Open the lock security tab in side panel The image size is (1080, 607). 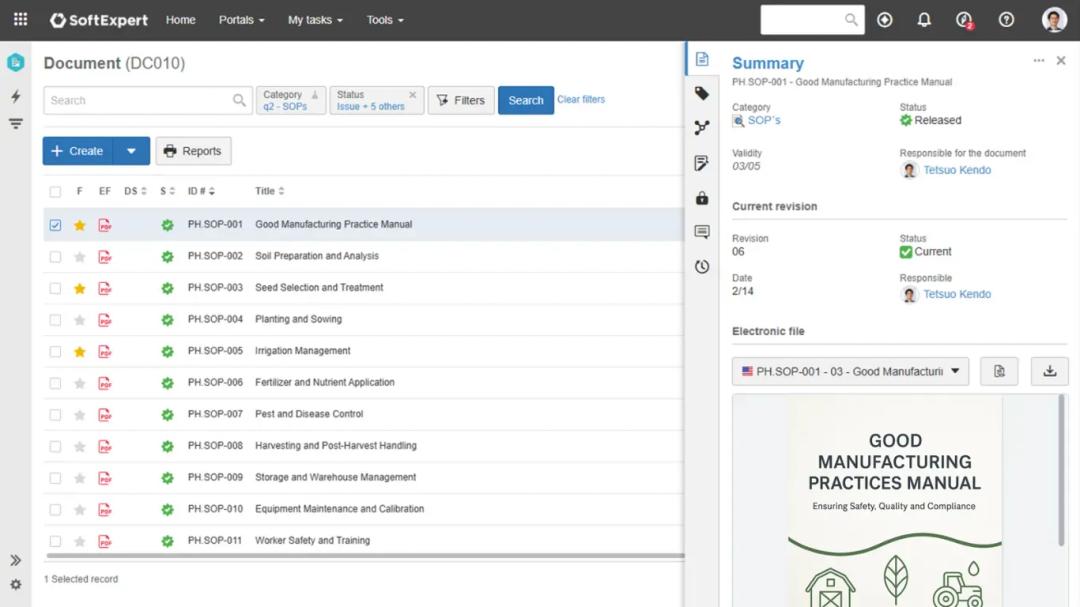pos(702,198)
